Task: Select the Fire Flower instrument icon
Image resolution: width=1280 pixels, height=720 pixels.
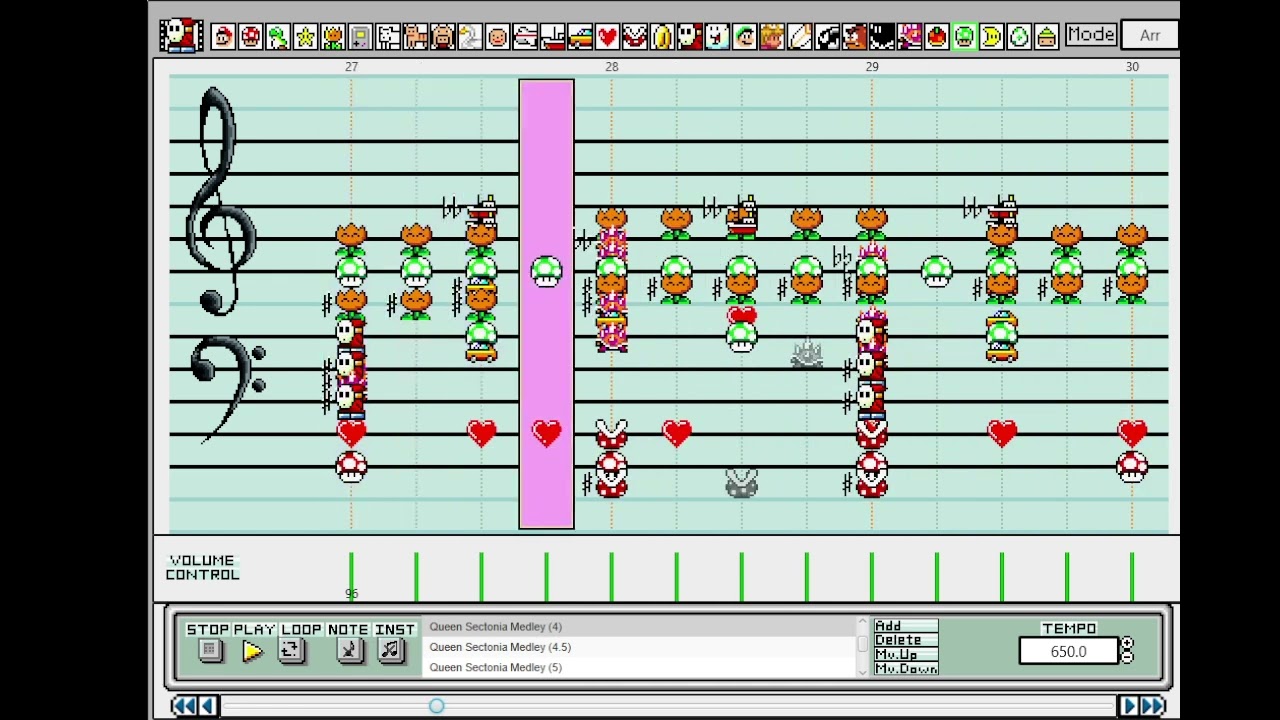Action: (x=333, y=36)
